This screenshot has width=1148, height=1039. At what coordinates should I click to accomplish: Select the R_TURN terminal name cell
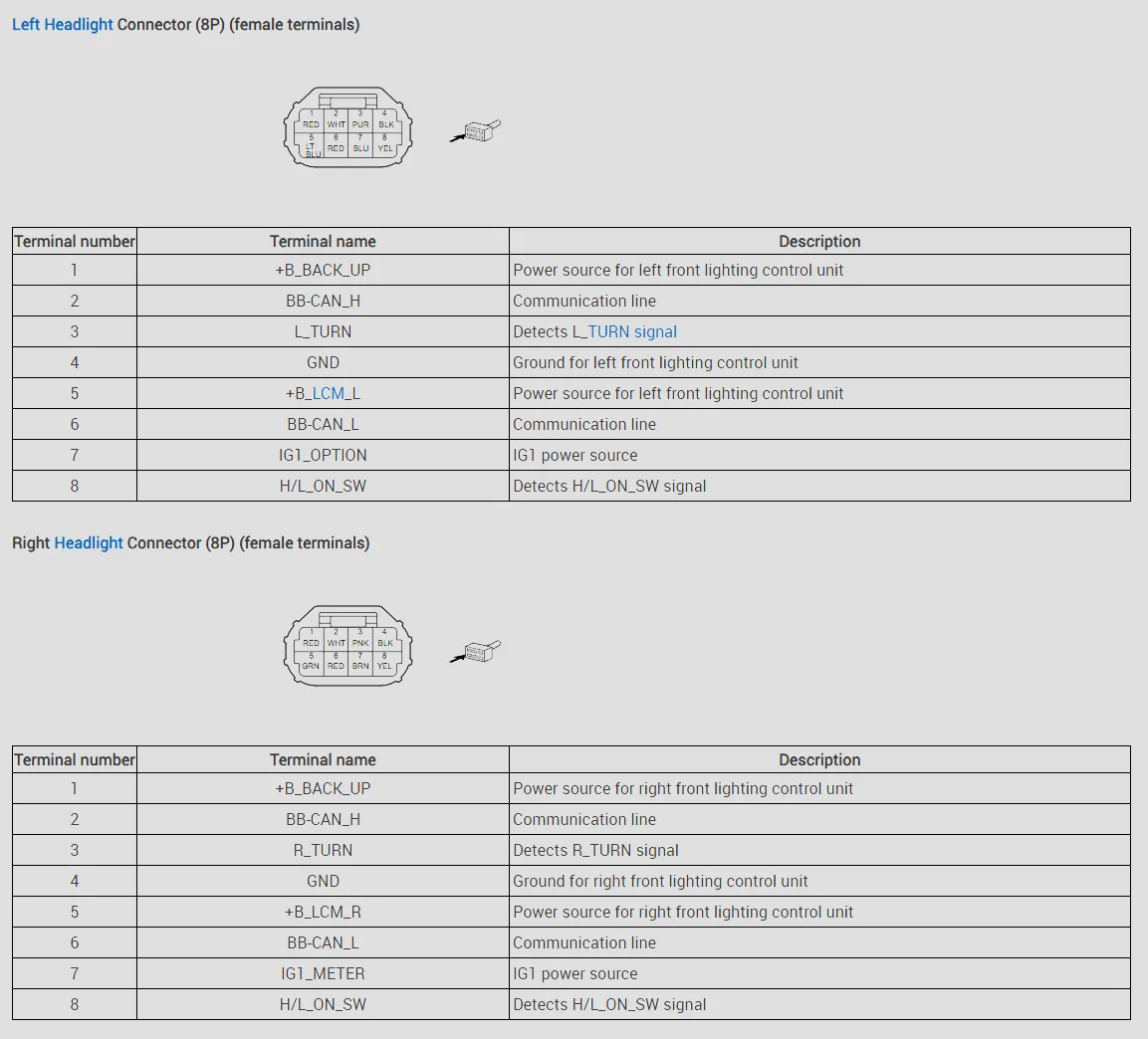click(323, 850)
